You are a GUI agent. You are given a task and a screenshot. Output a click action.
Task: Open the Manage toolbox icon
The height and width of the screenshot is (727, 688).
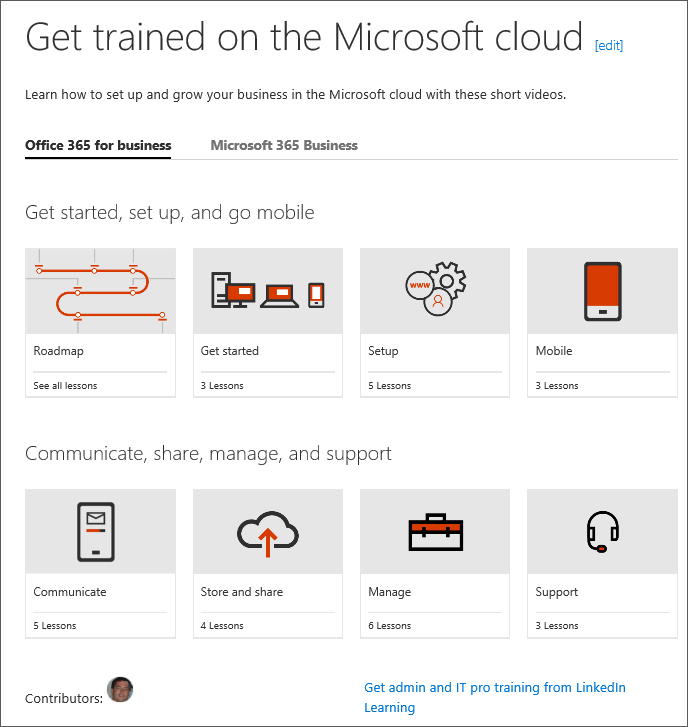(435, 532)
